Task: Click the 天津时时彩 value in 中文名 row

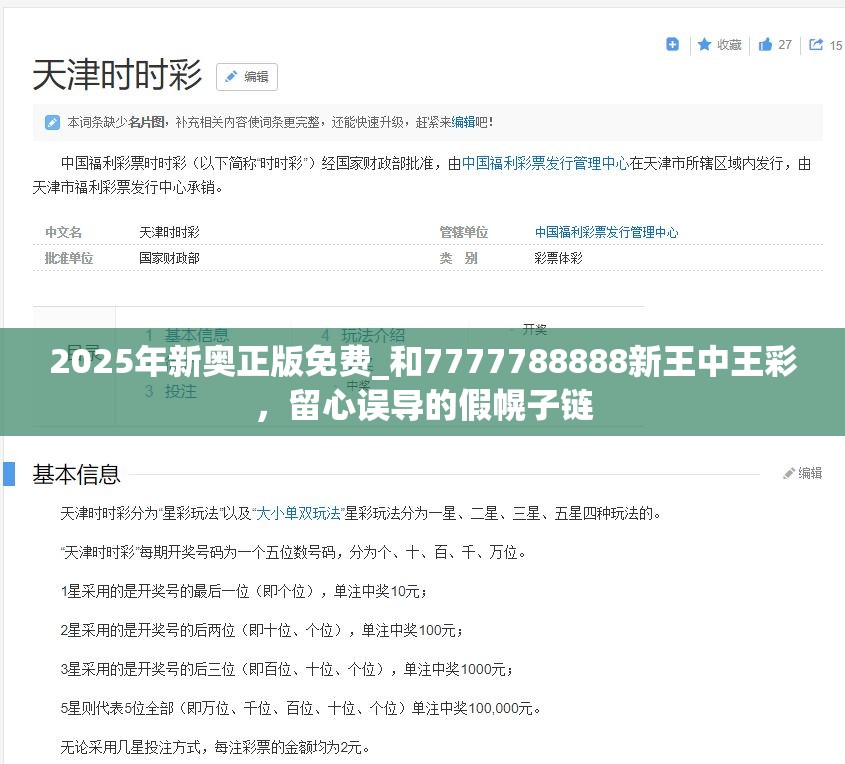Action: tap(169, 232)
